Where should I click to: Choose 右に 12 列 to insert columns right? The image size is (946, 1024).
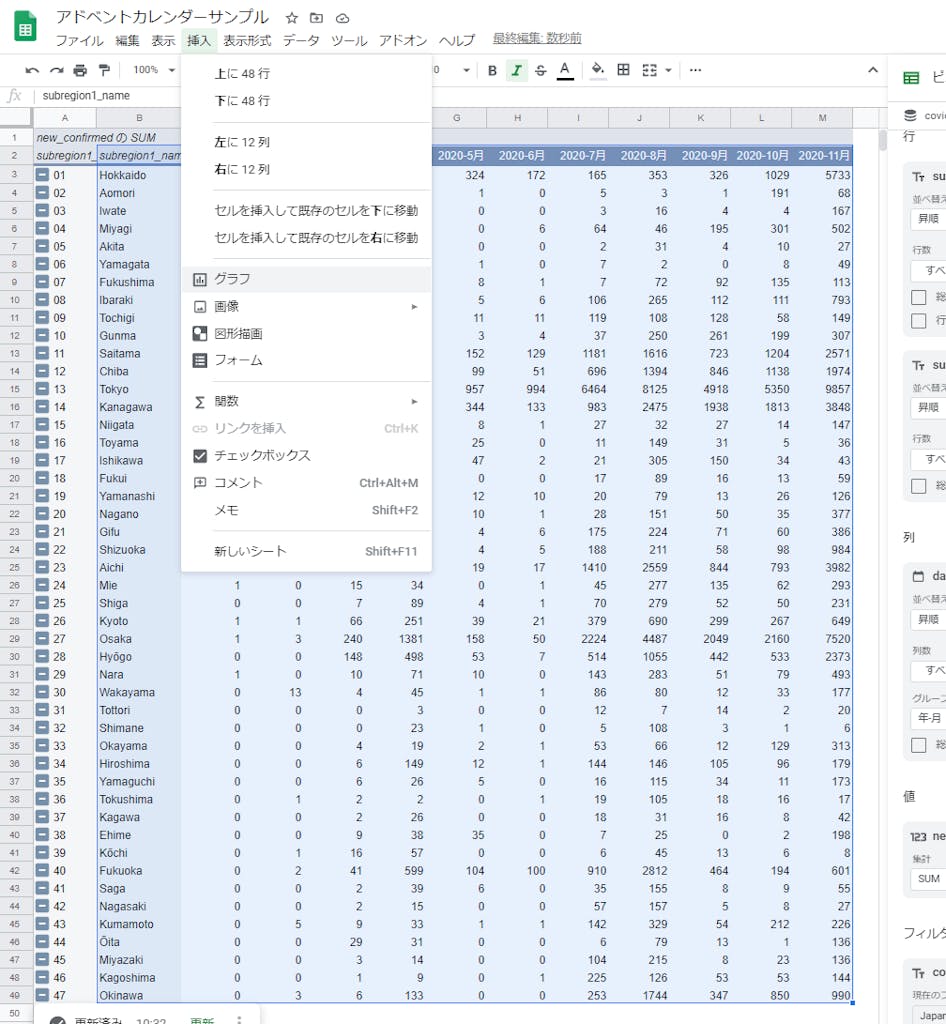(306, 170)
